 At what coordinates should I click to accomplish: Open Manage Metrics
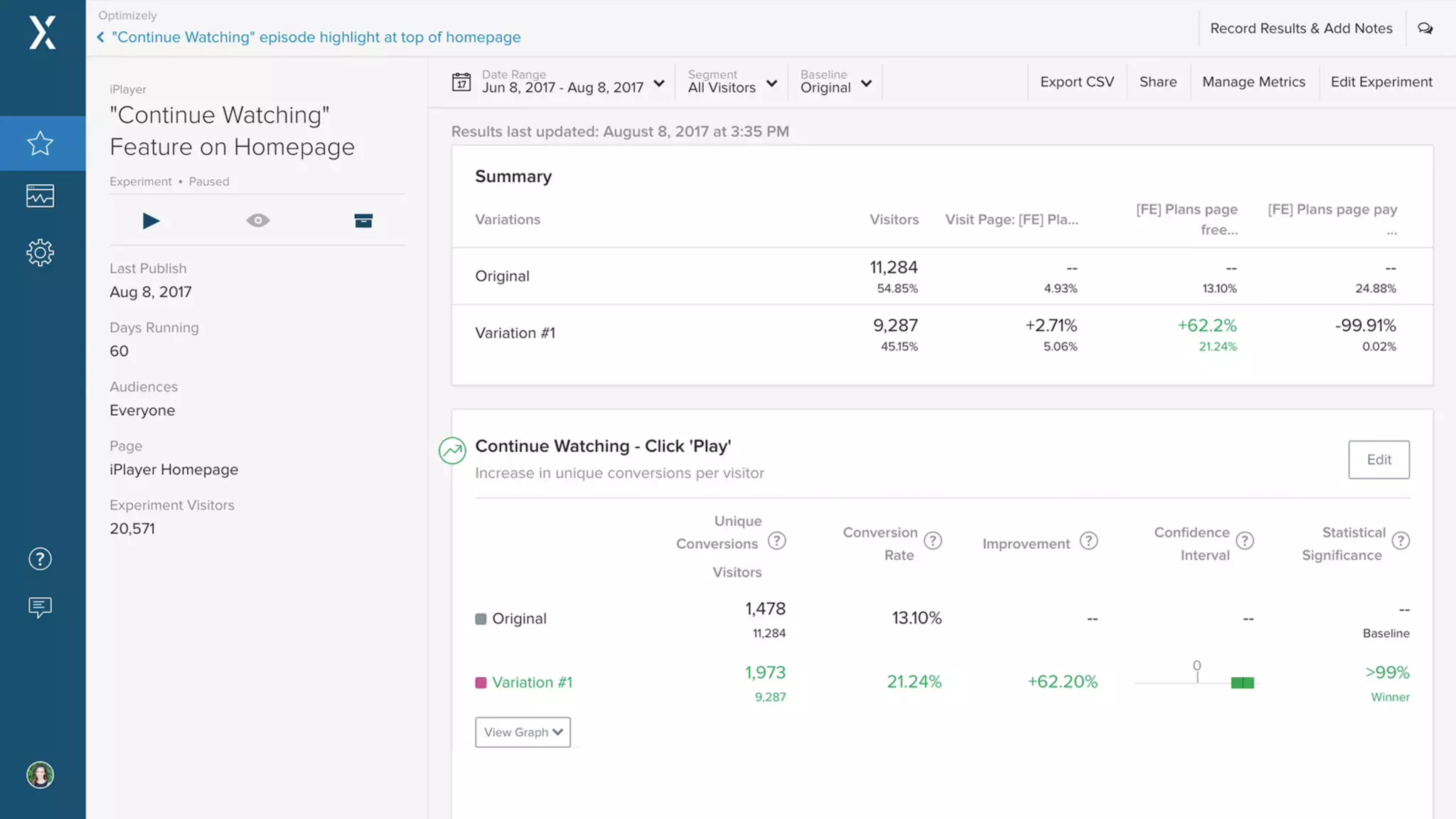click(x=1253, y=82)
